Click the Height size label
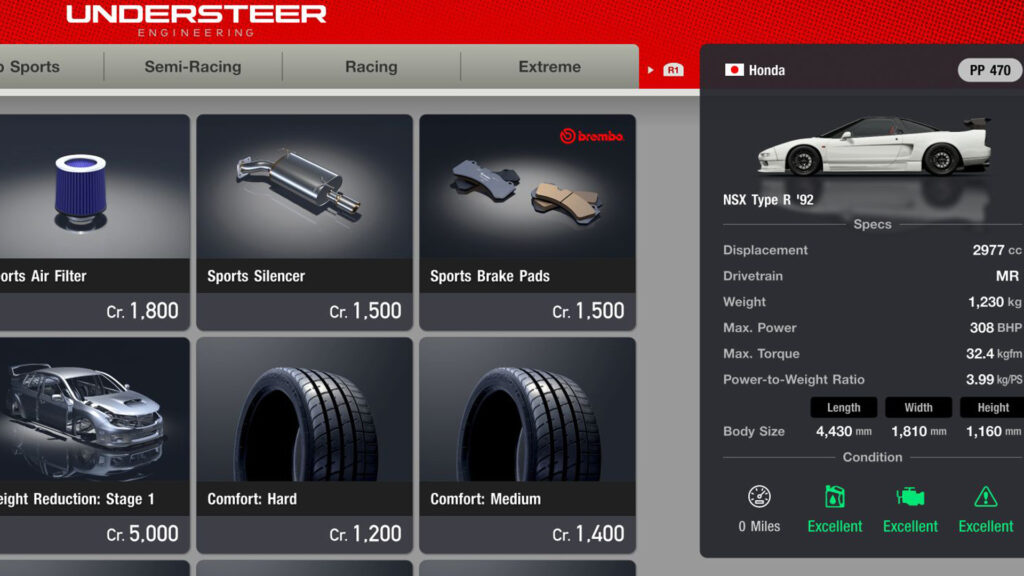1024x576 pixels. 992,408
